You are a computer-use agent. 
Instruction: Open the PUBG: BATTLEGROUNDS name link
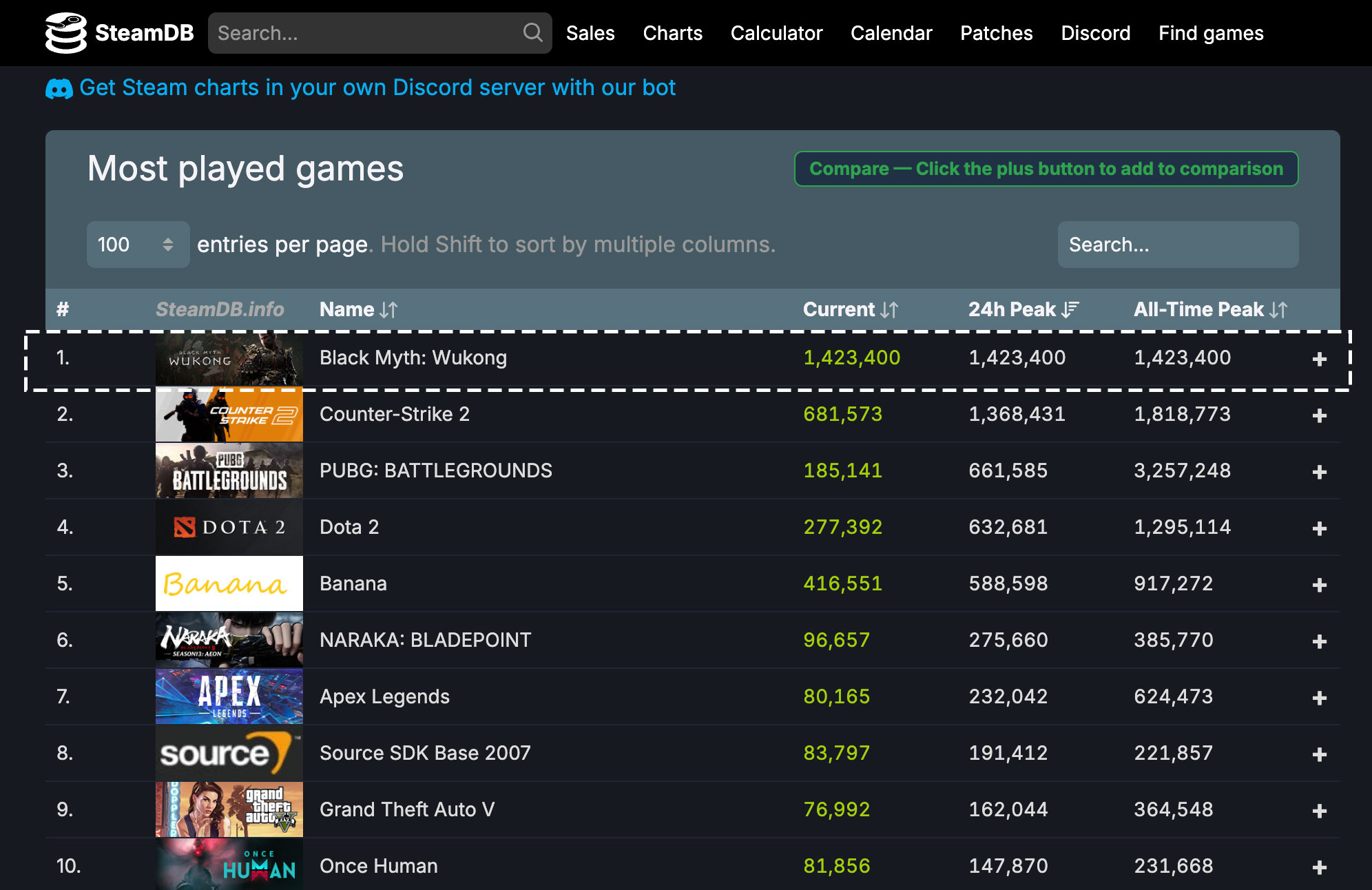(x=436, y=470)
